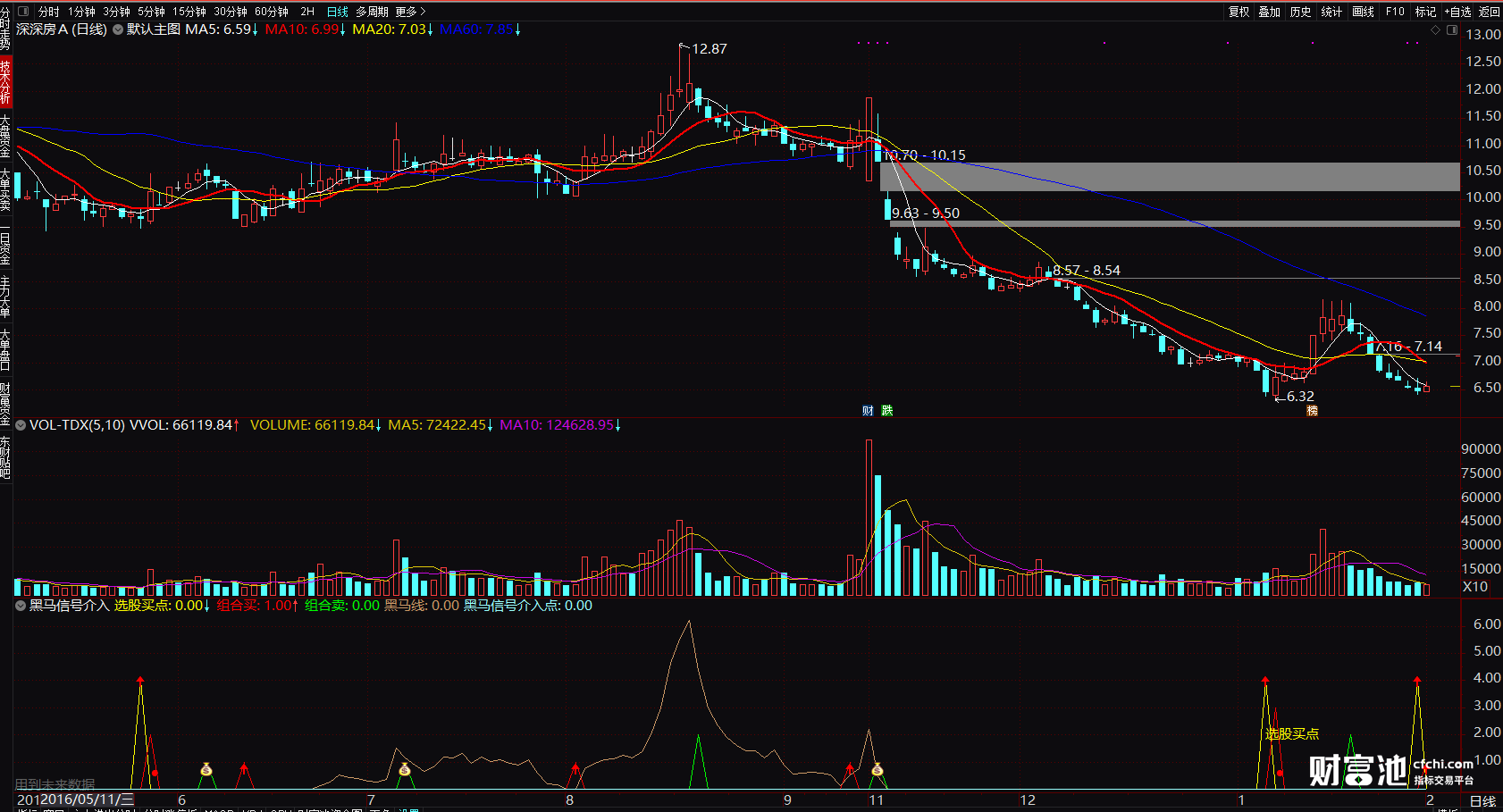
Task: Click the money bag signal icon near month 11
Action: coord(877,770)
